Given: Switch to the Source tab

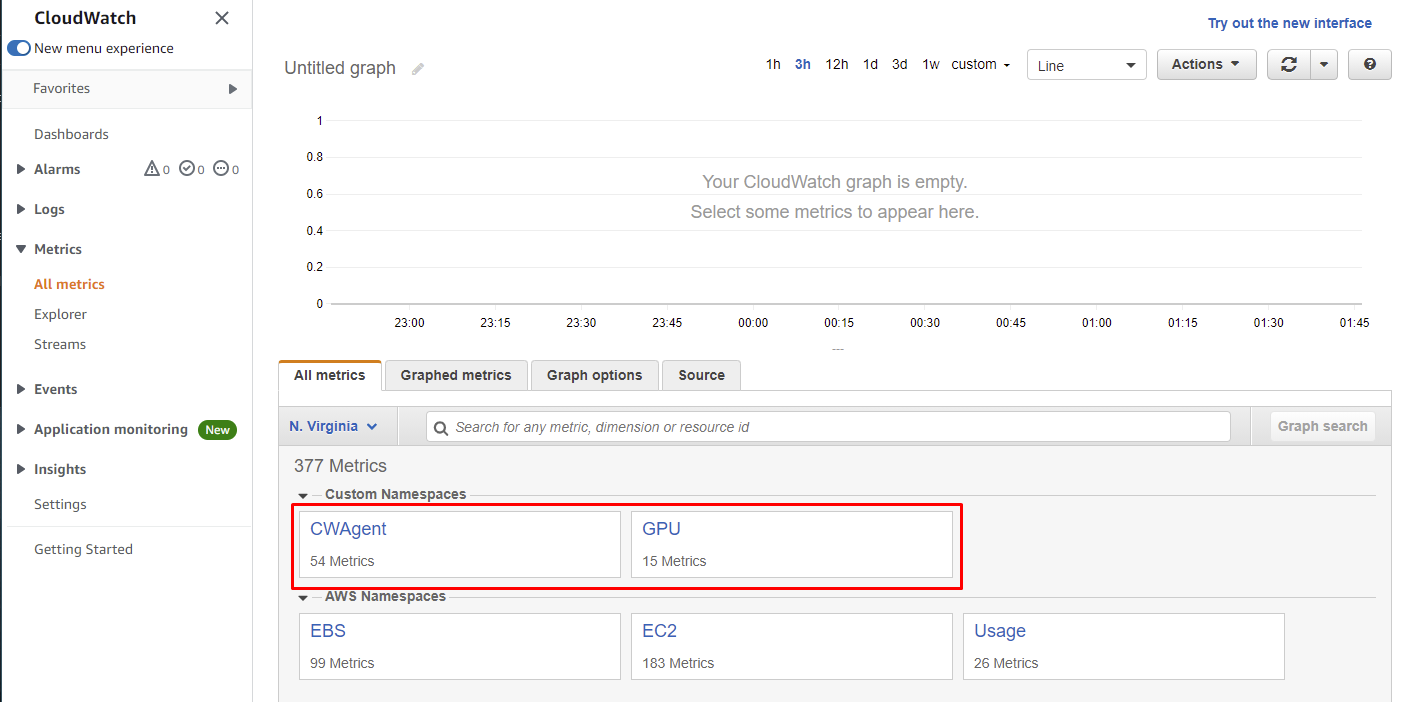Looking at the screenshot, I should (701, 375).
